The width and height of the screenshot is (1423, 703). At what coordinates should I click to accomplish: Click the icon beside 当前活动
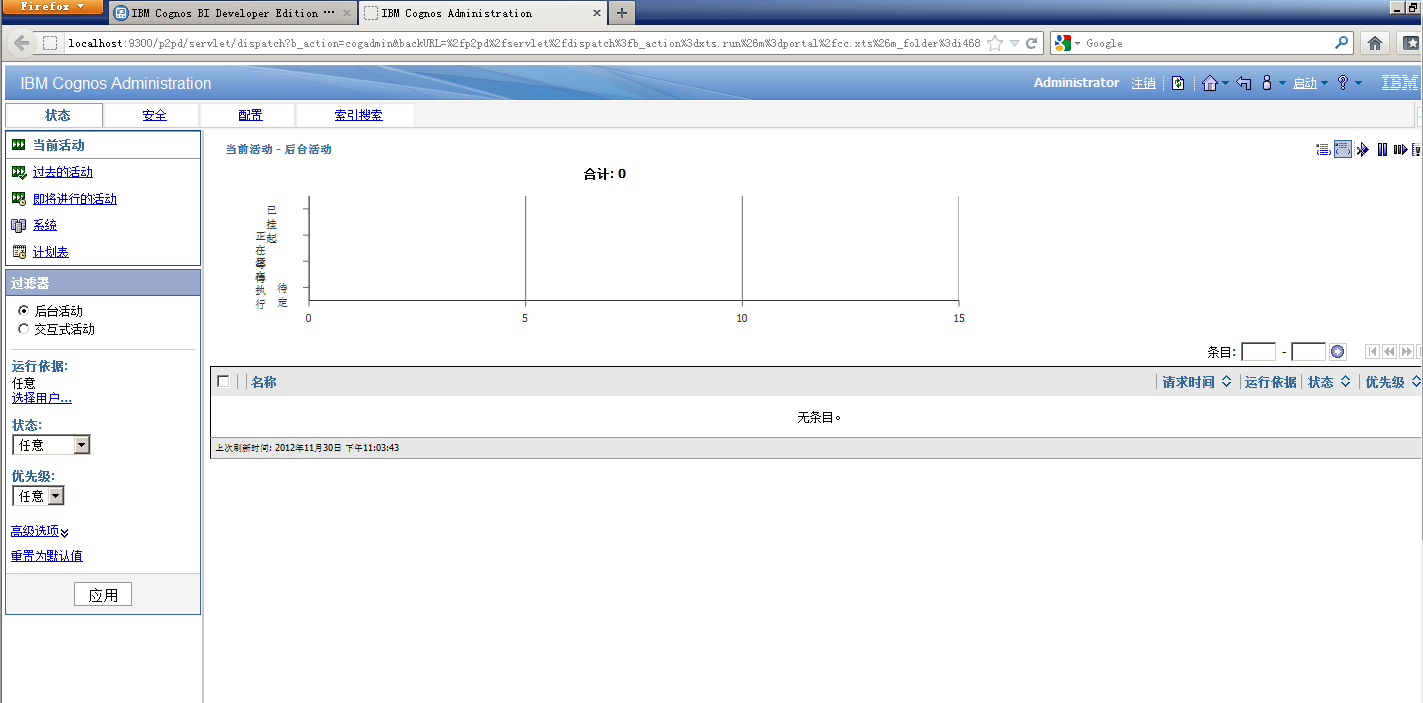pyautogui.click(x=18, y=145)
